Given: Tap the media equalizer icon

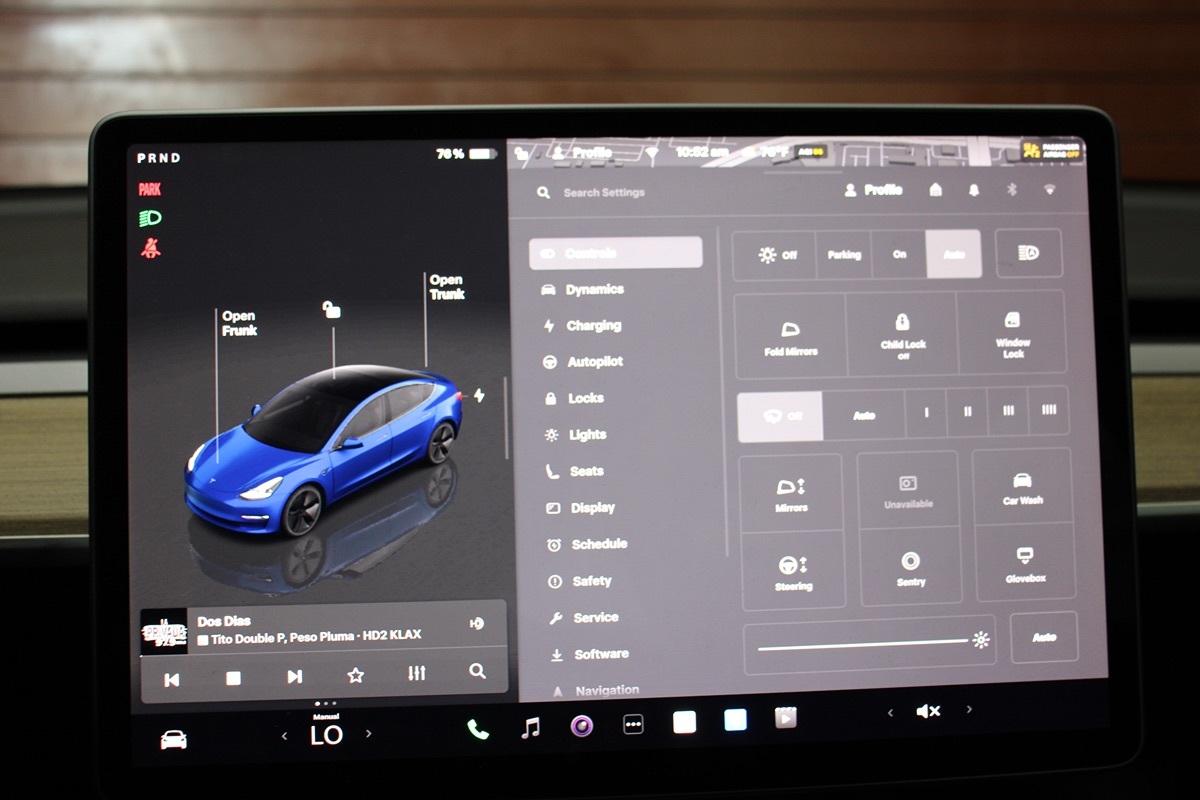Looking at the screenshot, I should tap(417, 674).
